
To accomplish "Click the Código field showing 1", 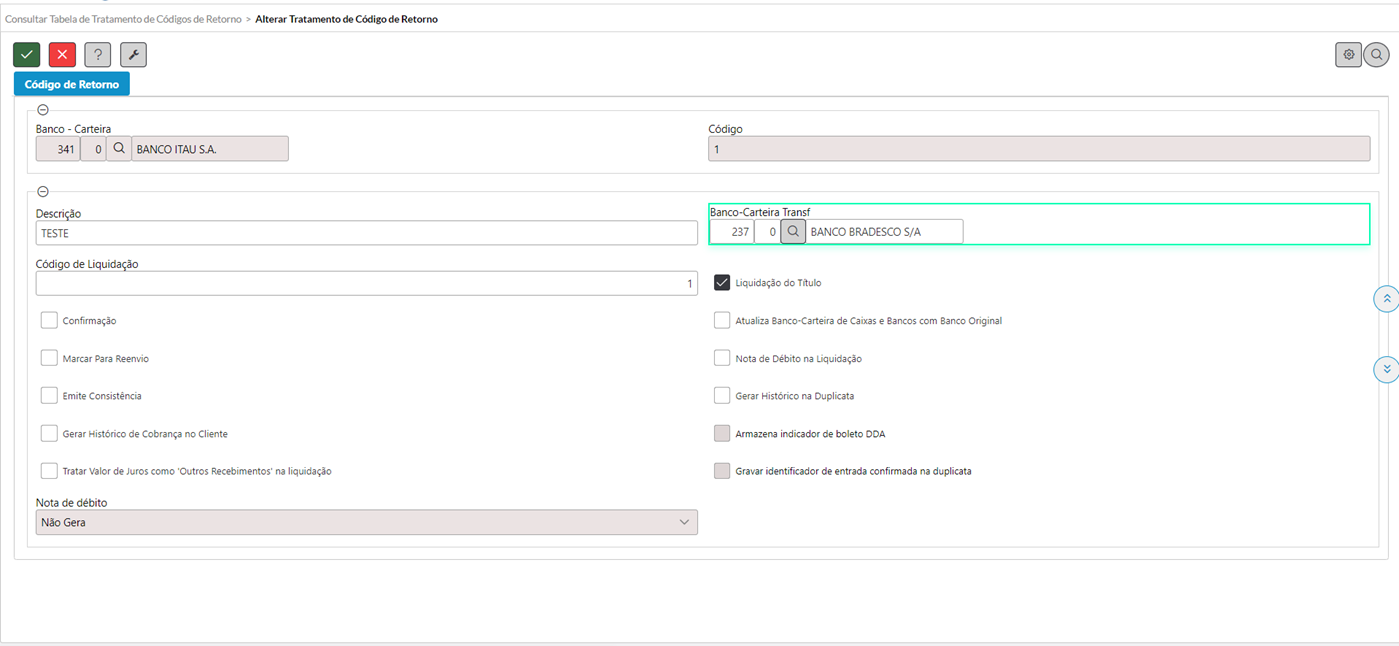I will (x=1039, y=148).
